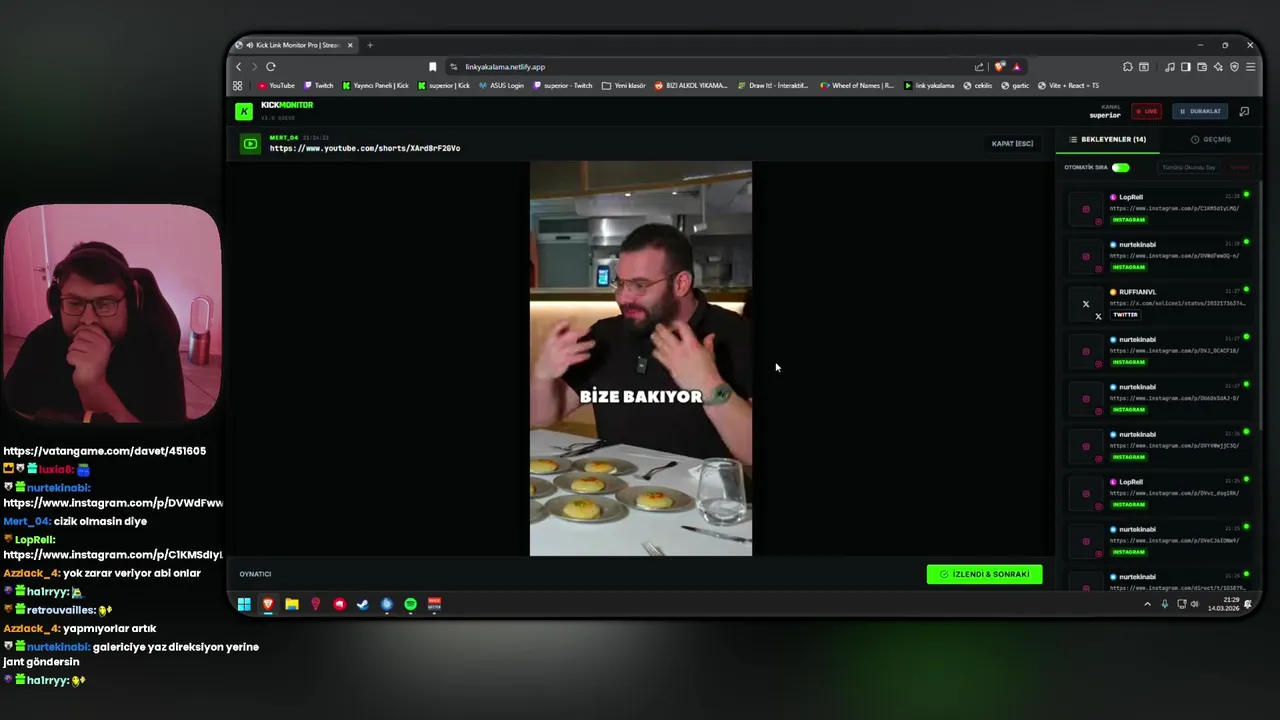
Task: Click the taskbar volume icon
Action: coord(1195,604)
